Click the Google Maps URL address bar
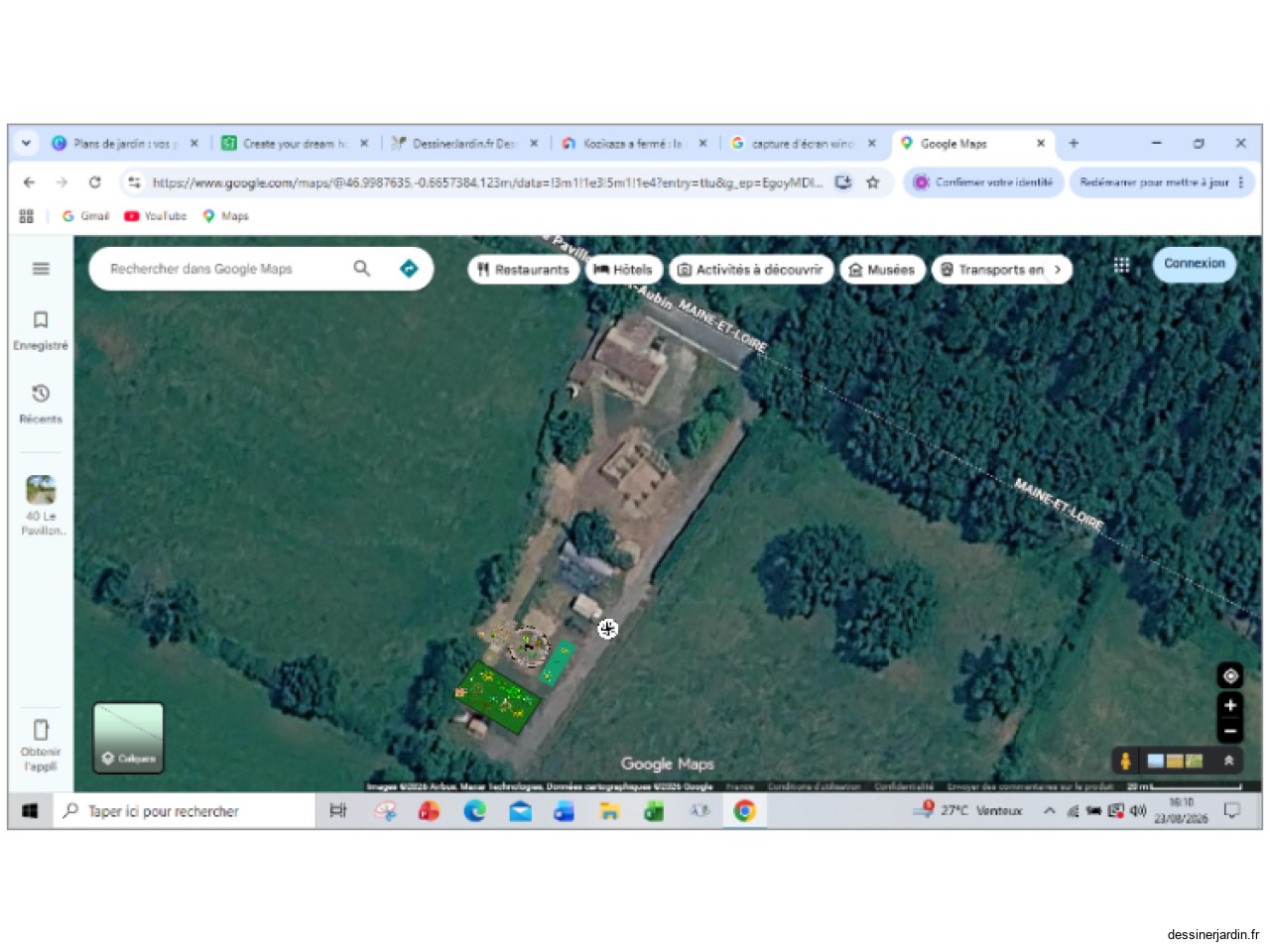The image size is (1270, 952). pos(487,182)
